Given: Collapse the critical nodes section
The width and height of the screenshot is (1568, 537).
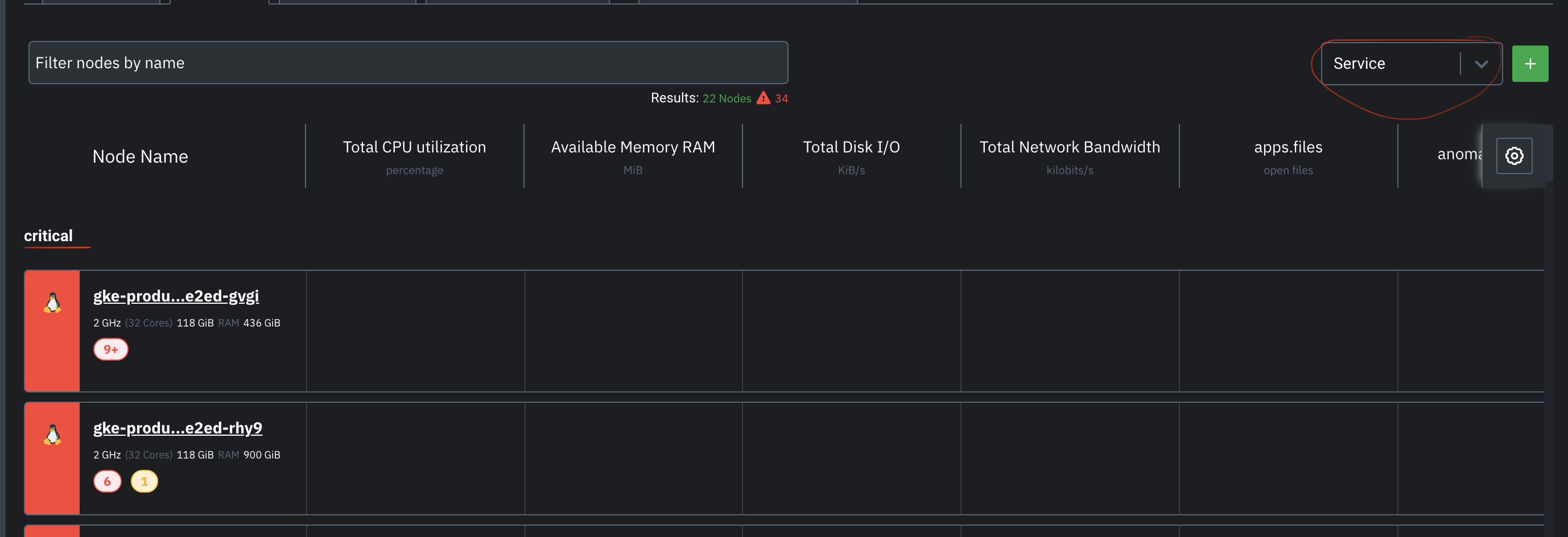Looking at the screenshot, I should click(49, 236).
